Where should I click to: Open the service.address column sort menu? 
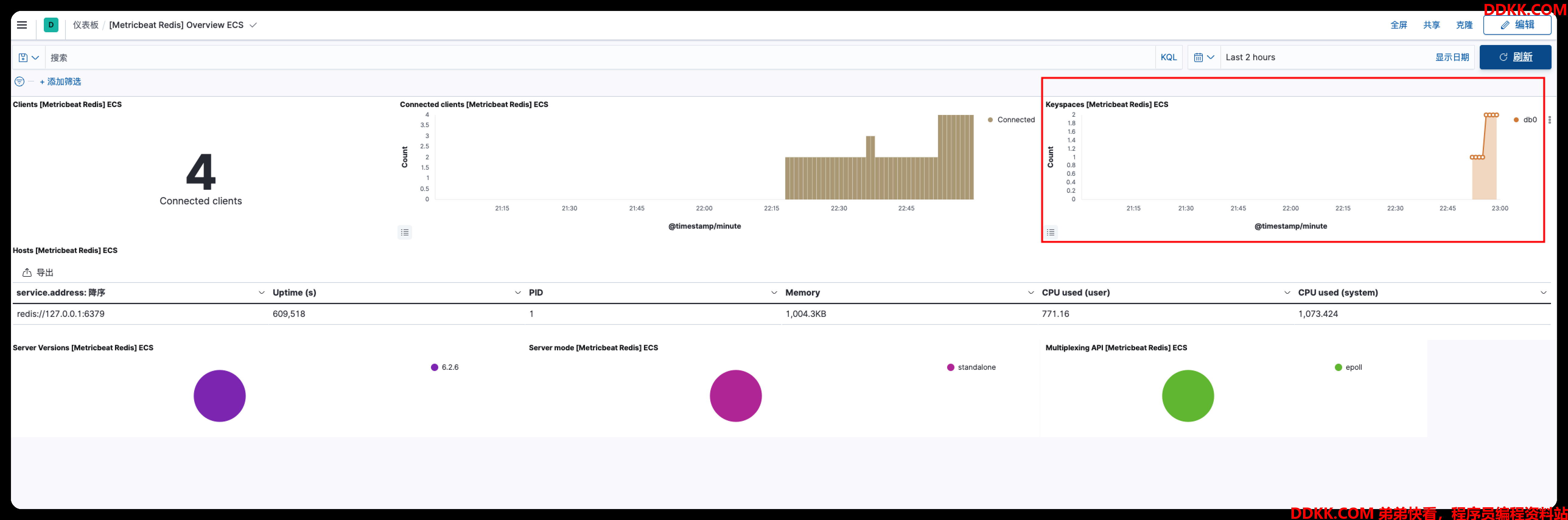(262, 293)
